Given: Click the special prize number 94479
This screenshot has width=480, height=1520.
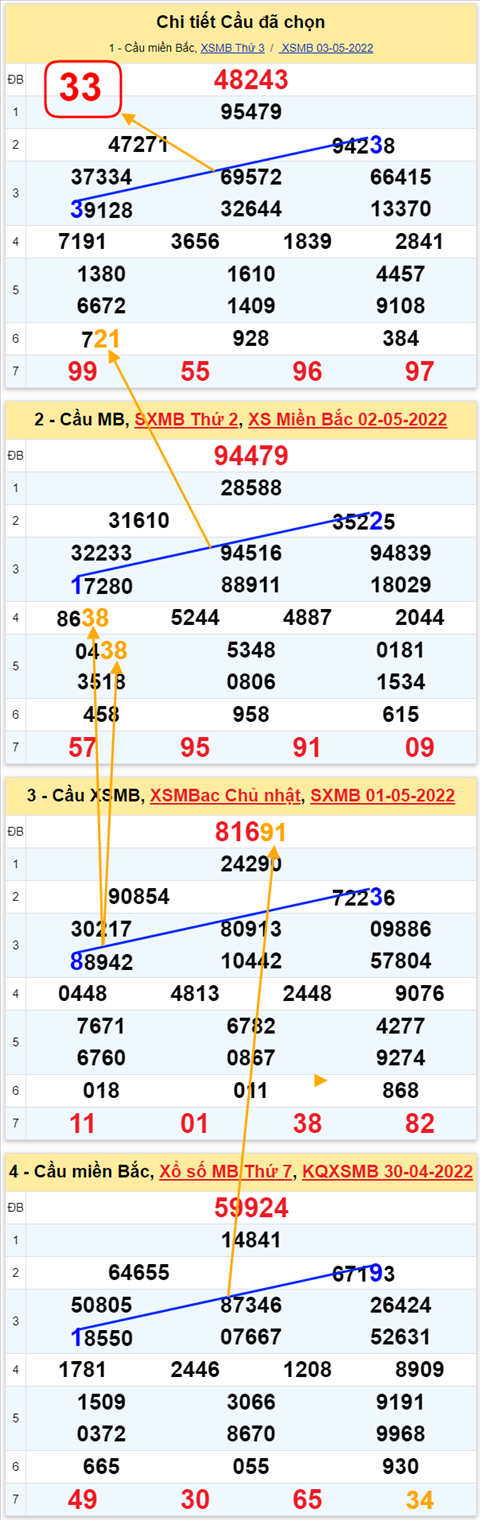Looking at the screenshot, I should click(251, 457).
